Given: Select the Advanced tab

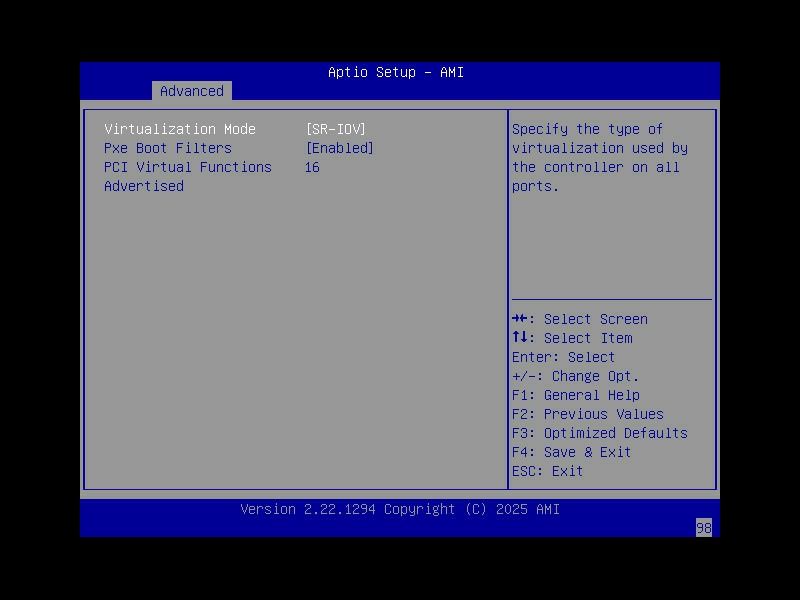Looking at the screenshot, I should click(x=192, y=91).
